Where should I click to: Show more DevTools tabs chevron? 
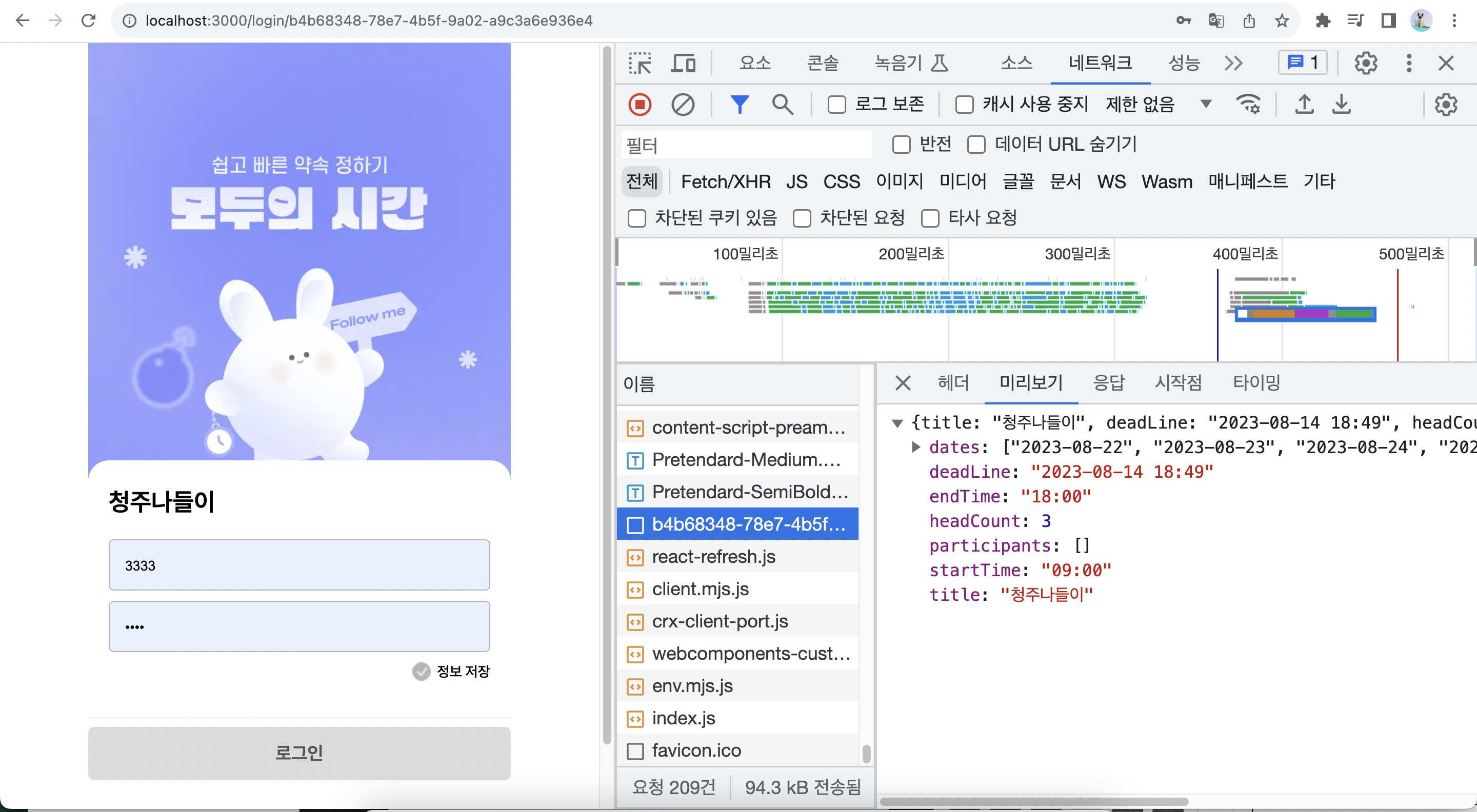click(x=1233, y=63)
